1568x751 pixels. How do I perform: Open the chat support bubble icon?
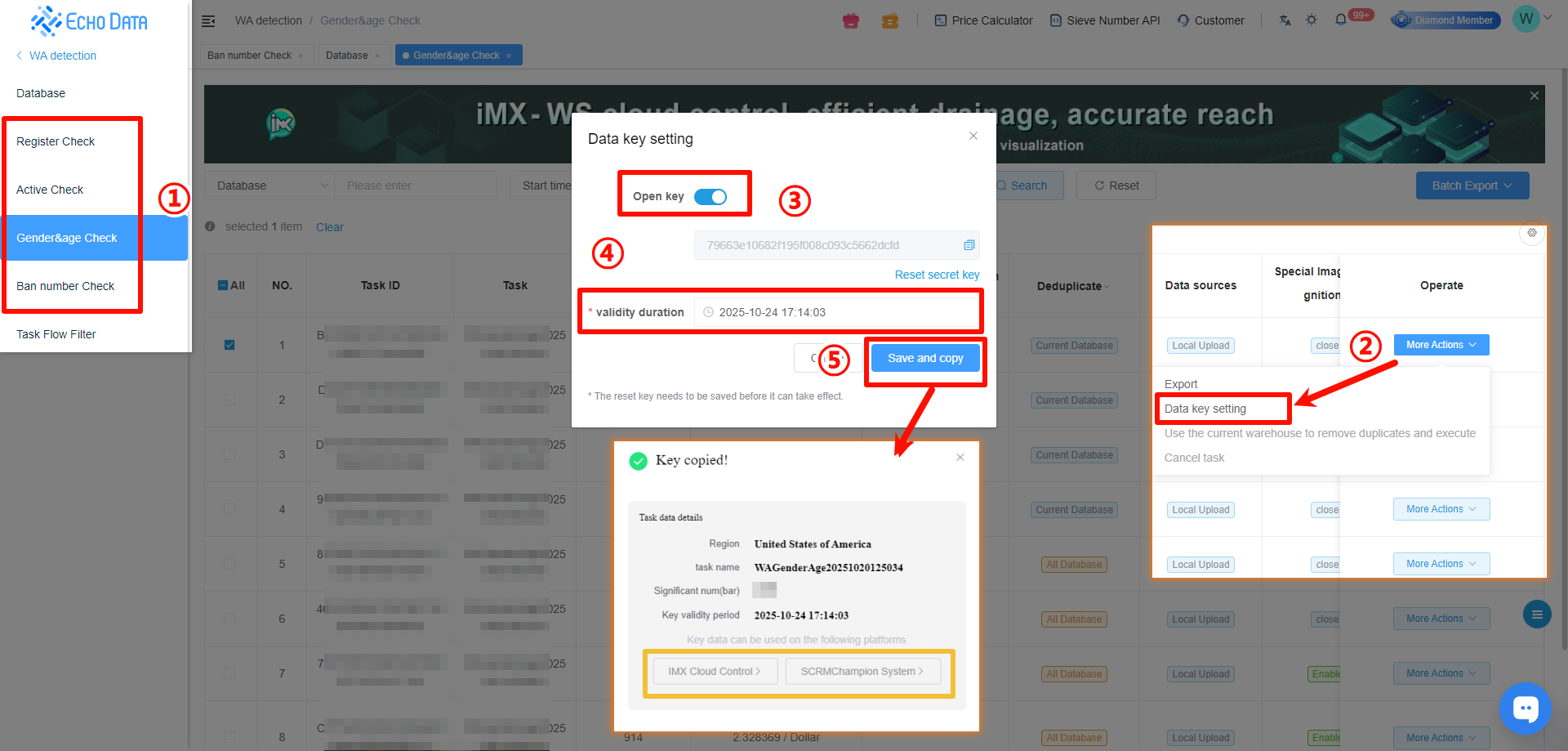[x=1525, y=708]
